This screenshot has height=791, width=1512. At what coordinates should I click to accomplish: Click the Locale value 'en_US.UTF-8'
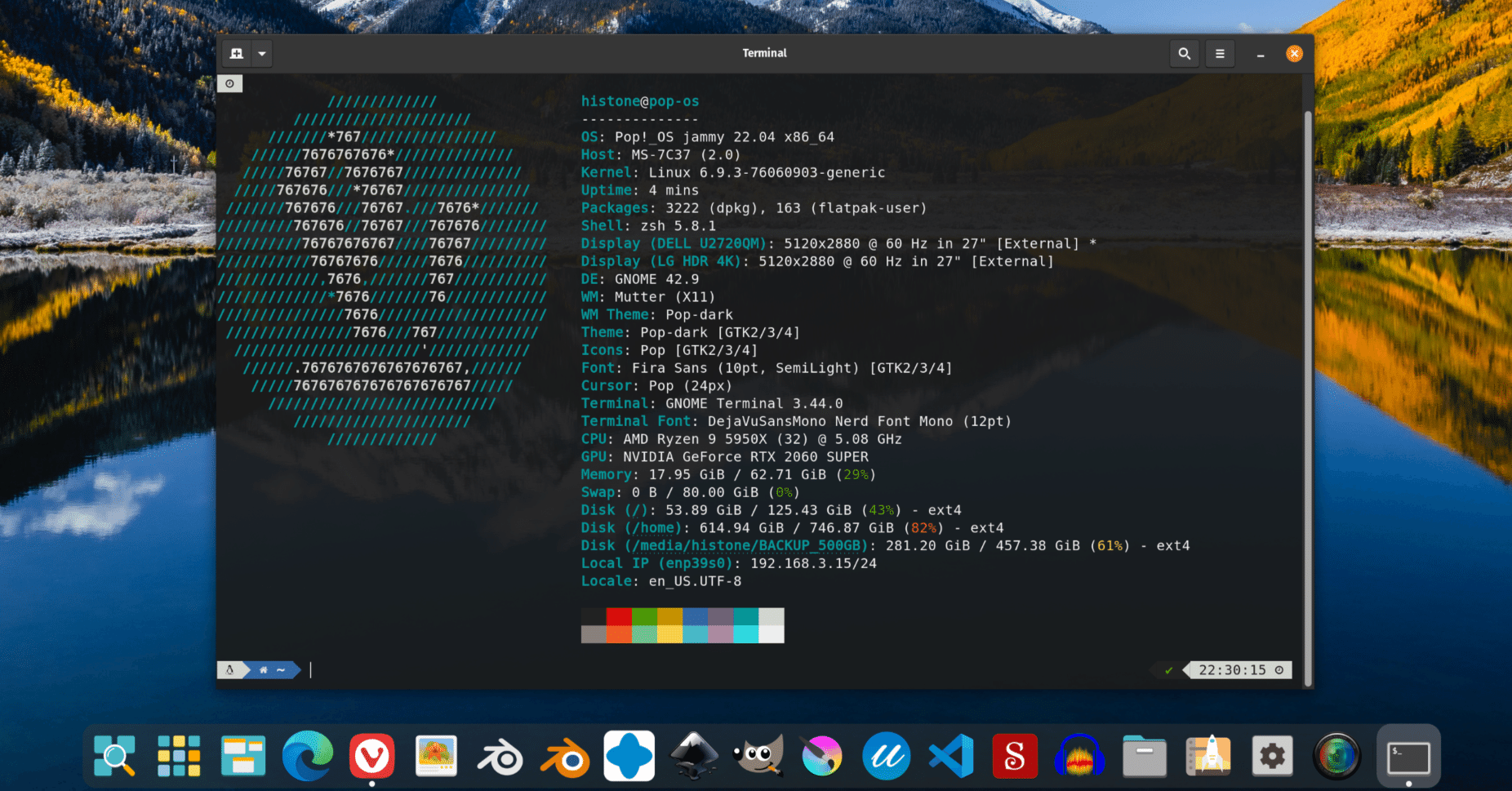tap(695, 581)
